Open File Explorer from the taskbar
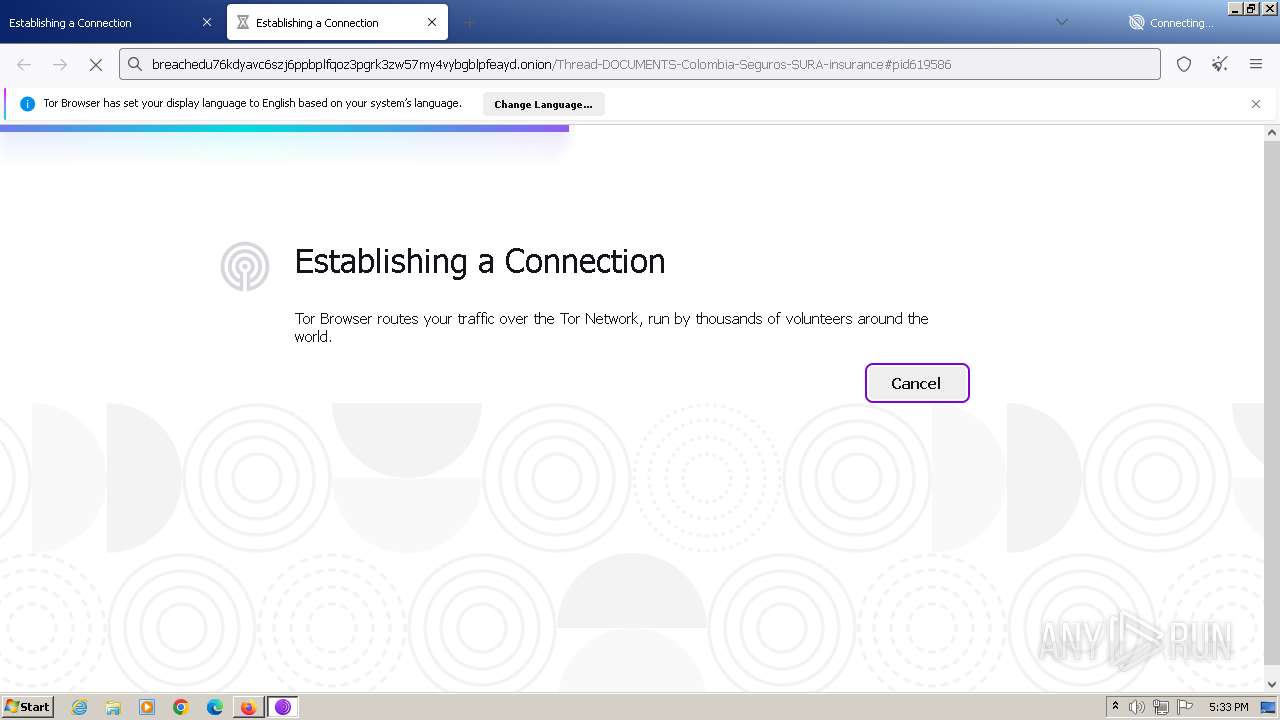The height and width of the screenshot is (720, 1280). pyautogui.click(x=113, y=707)
